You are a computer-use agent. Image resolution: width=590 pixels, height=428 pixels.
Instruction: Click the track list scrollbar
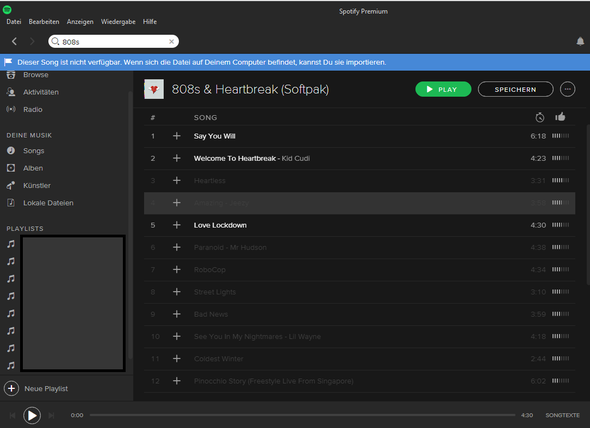click(x=588, y=205)
